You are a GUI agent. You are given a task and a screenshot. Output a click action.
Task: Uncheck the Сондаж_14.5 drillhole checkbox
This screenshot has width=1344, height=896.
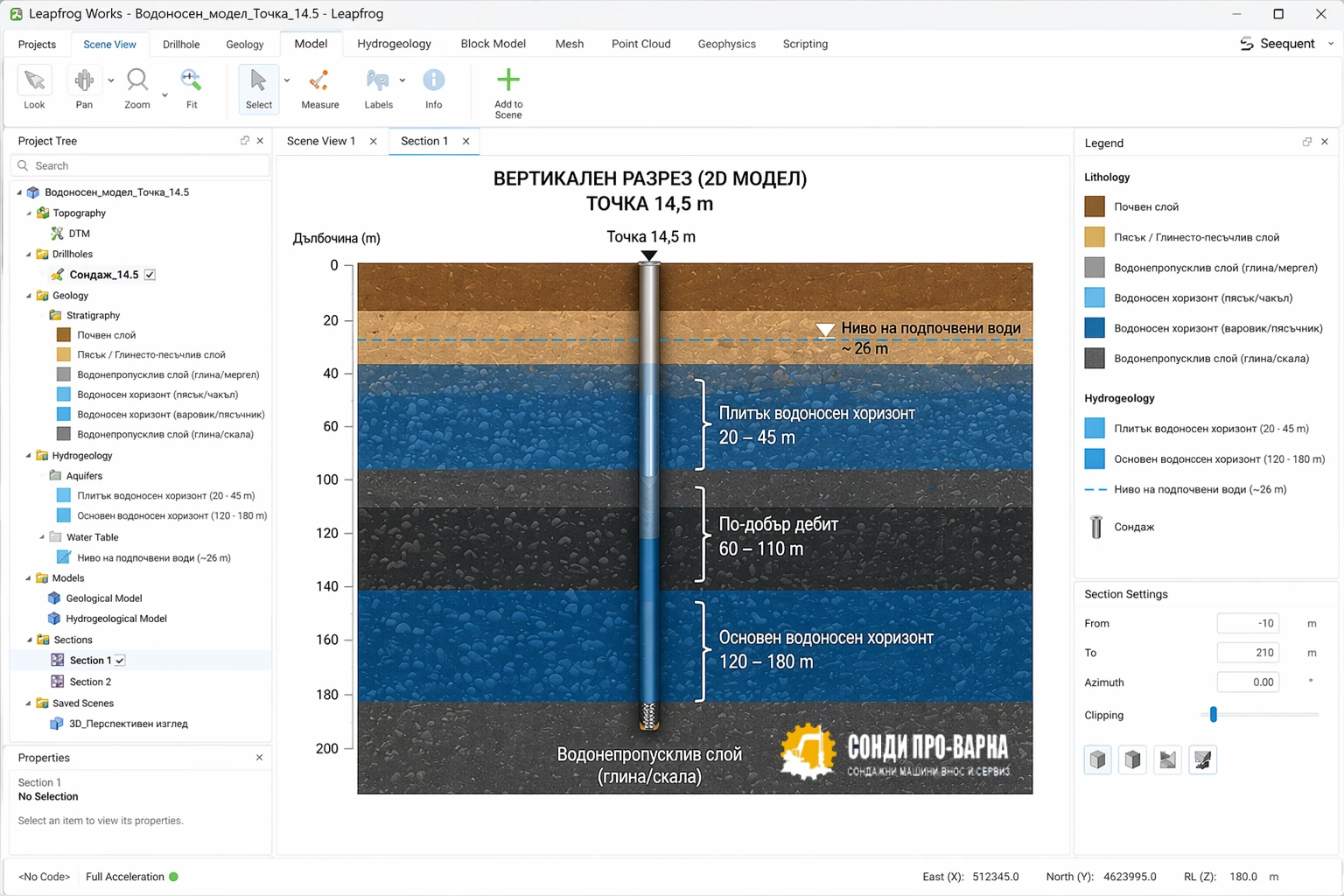(150, 275)
